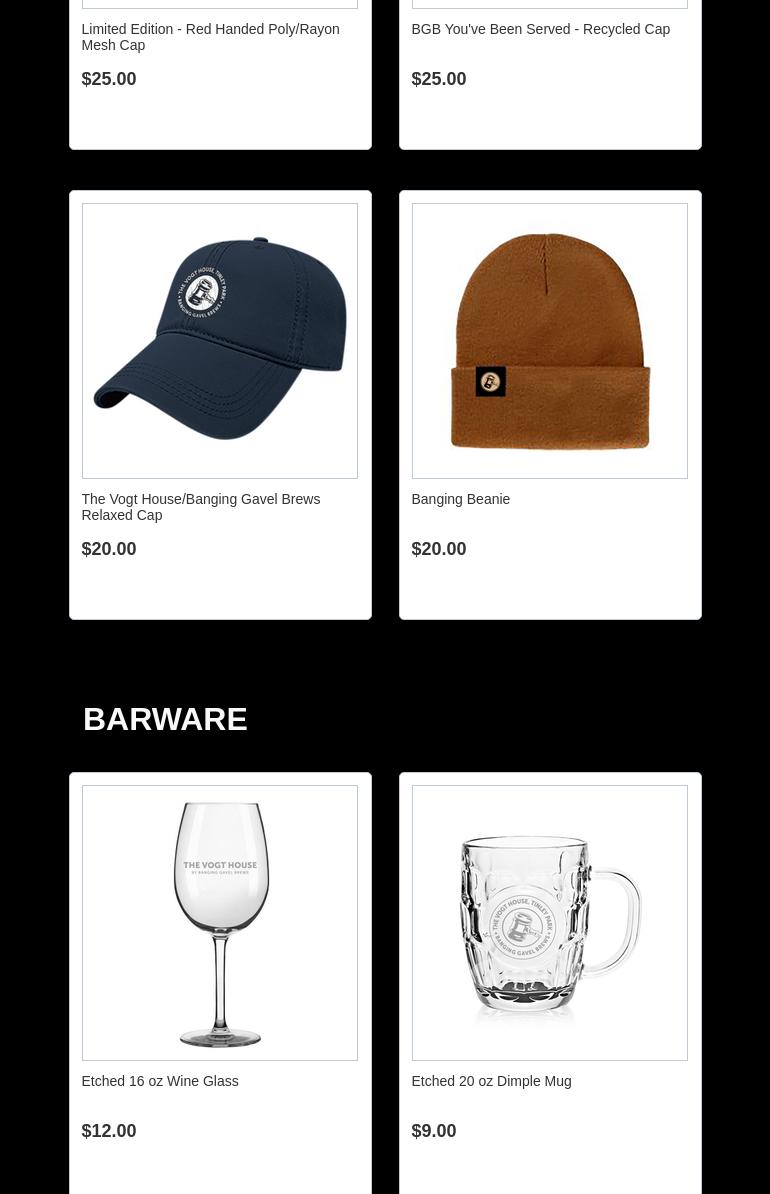Click the $20.00 price under Banging Beanie
Screen dimensions: 770x1194
438,548
